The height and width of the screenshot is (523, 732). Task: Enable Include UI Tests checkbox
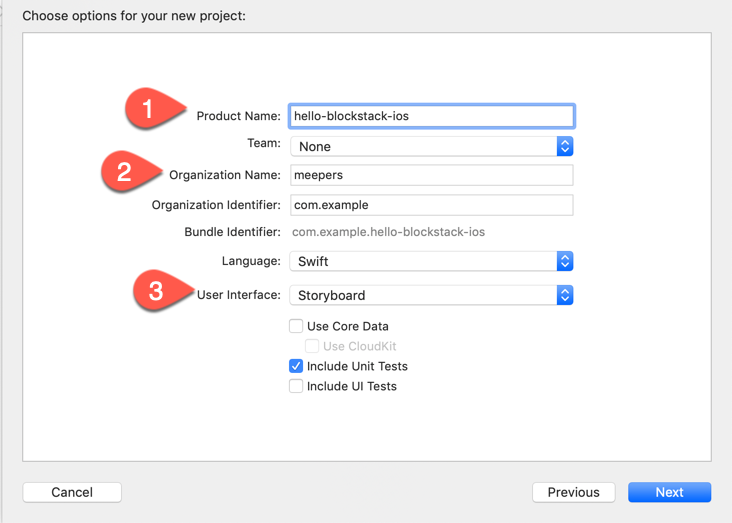(x=296, y=386)
